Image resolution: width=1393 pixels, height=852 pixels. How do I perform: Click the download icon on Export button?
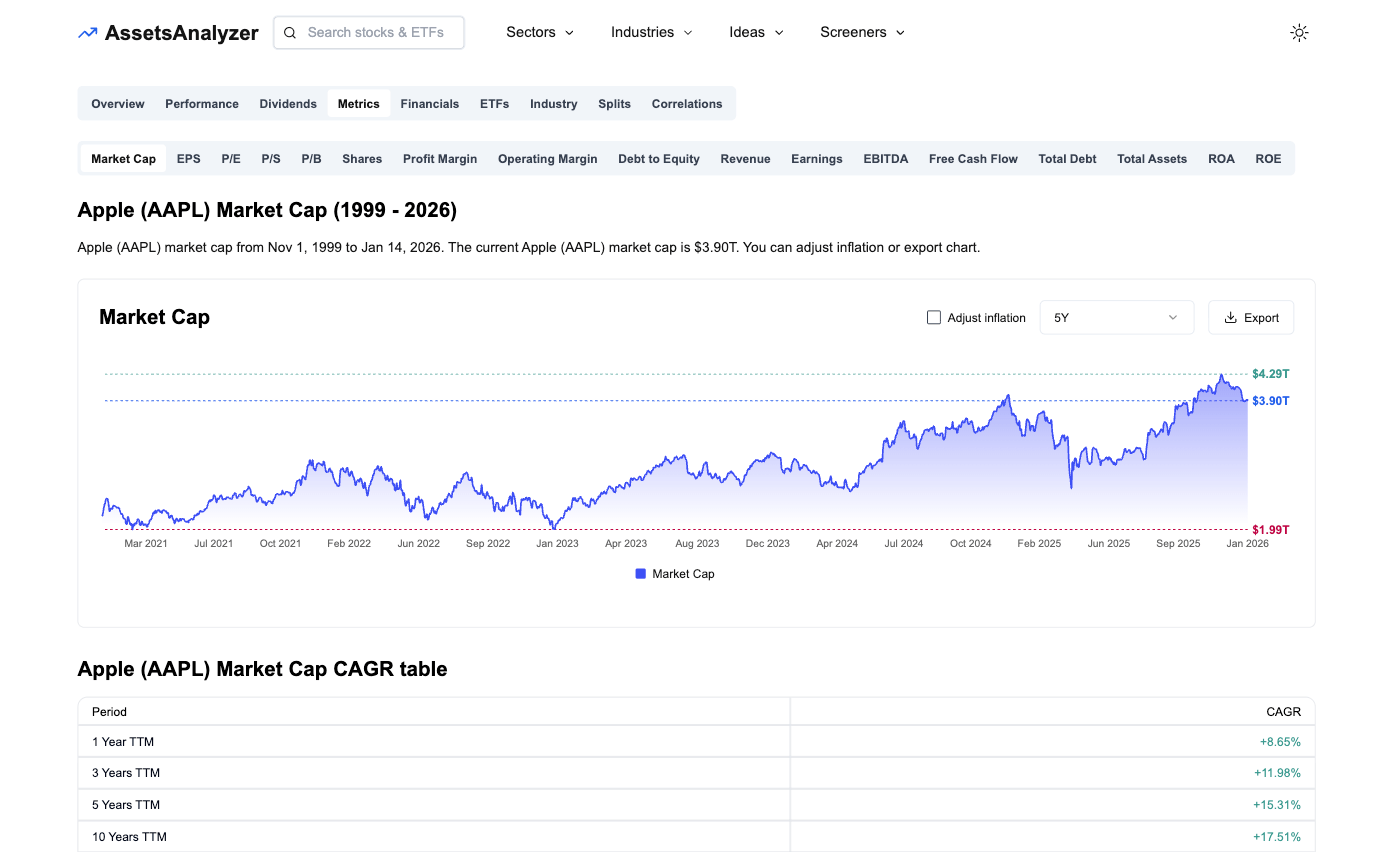1230,318
